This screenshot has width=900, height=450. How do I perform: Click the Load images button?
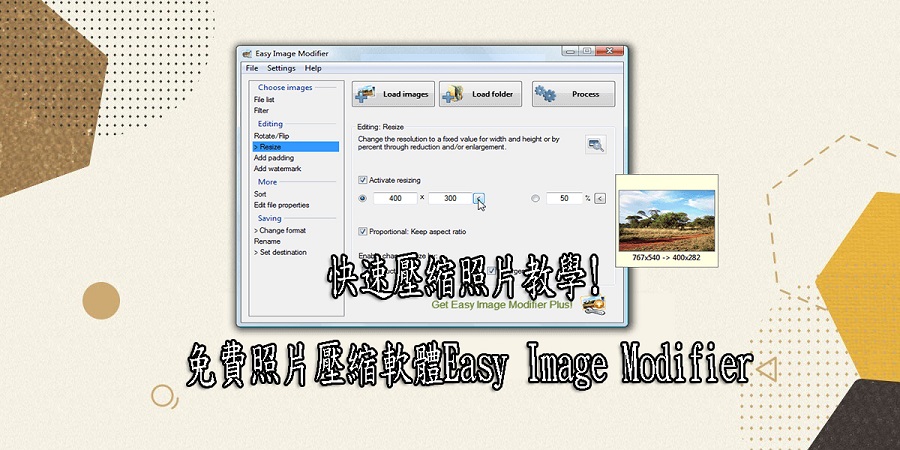[x=393, y=94]
